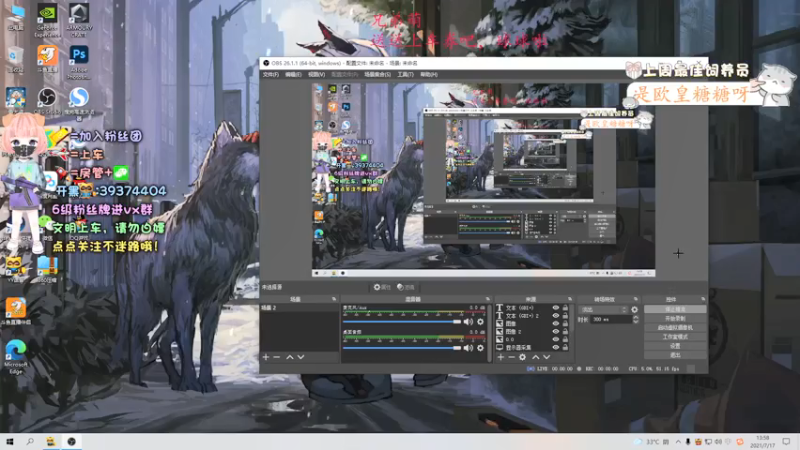This screenshot has height=450, width=800.
Task: Add a scene with the scenes plus icon
Action: [x=266, y=357]
